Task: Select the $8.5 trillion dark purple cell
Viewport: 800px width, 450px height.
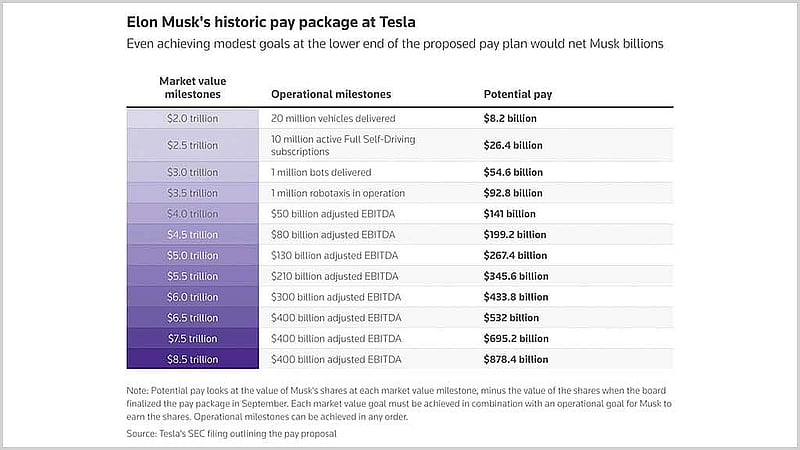Action: click(192, 359)
